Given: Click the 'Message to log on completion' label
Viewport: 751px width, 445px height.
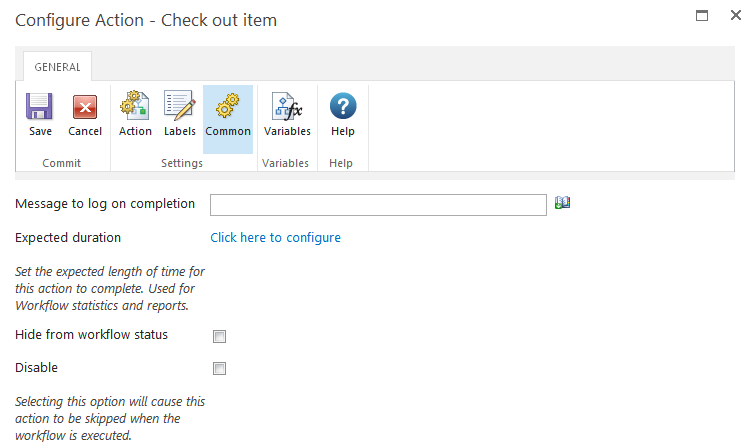Looking at the screenshot, I should point(105,204).
